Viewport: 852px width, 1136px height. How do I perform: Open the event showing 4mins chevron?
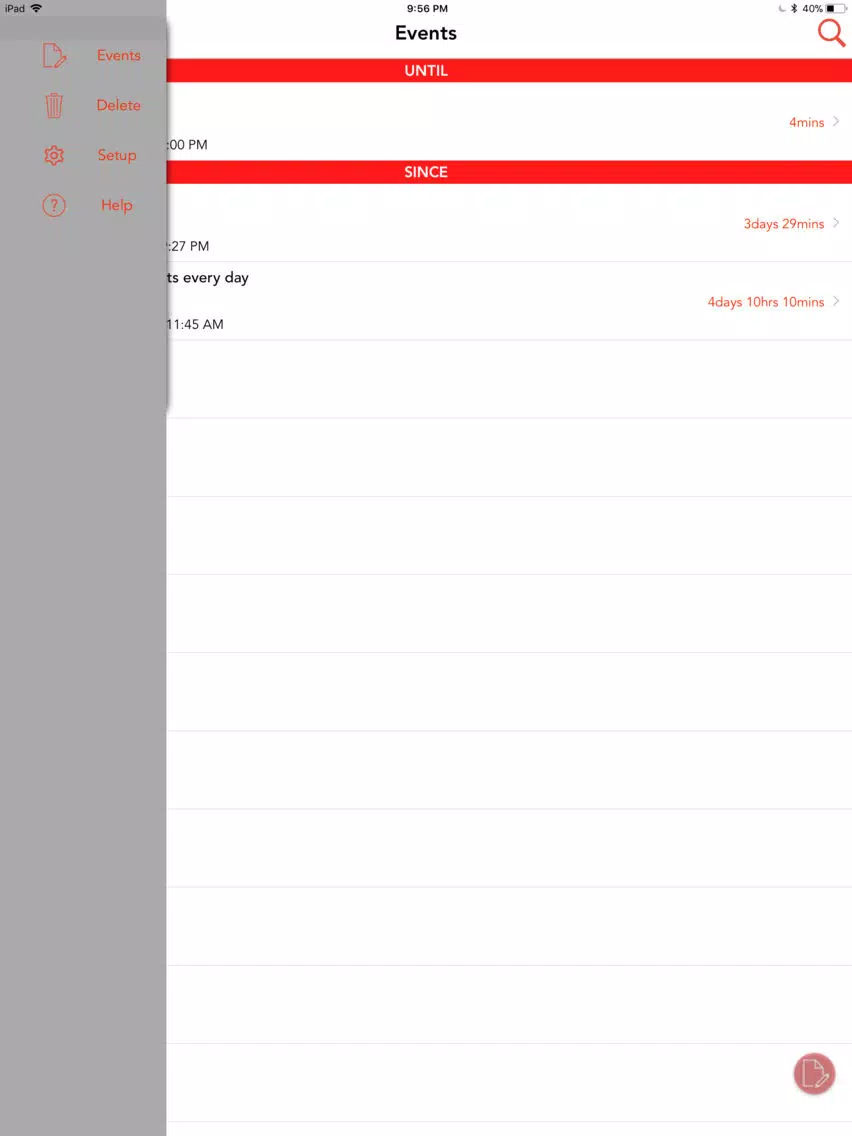[836, 121]
